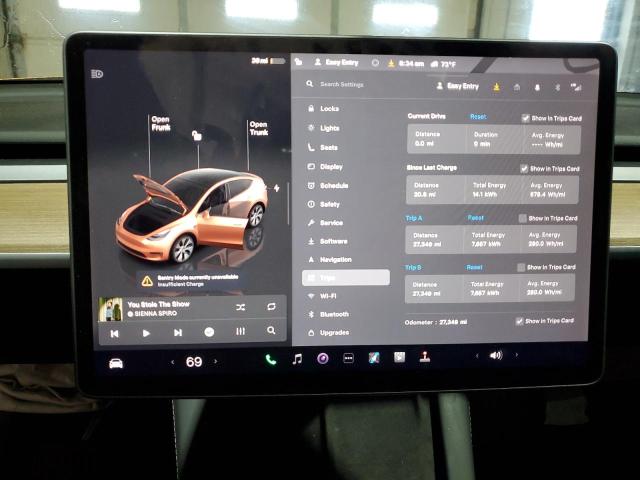Reset the Trip A counter
The height and width of the screenshot is (480, 640).
point(476,218)
